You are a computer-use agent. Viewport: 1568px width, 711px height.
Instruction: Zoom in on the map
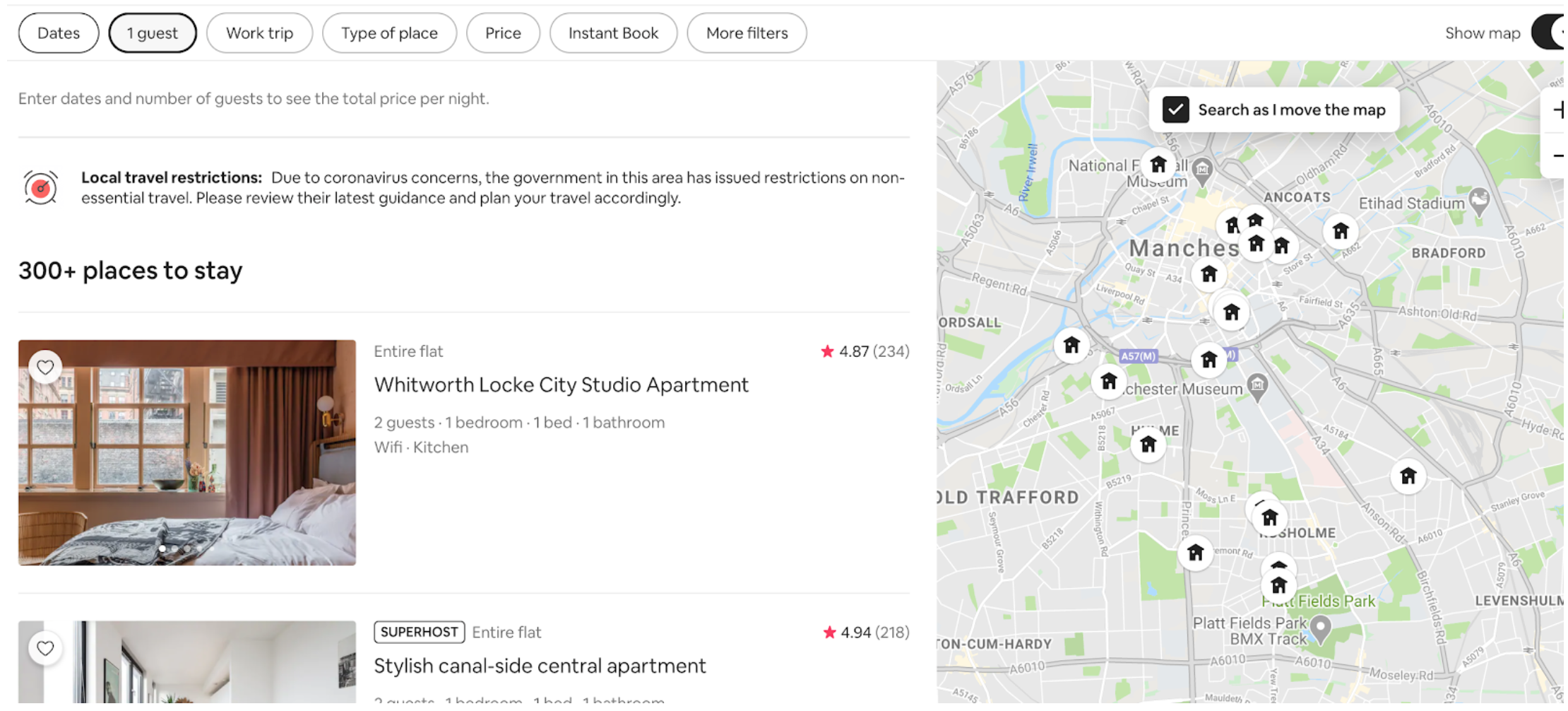click(1557, 110)
